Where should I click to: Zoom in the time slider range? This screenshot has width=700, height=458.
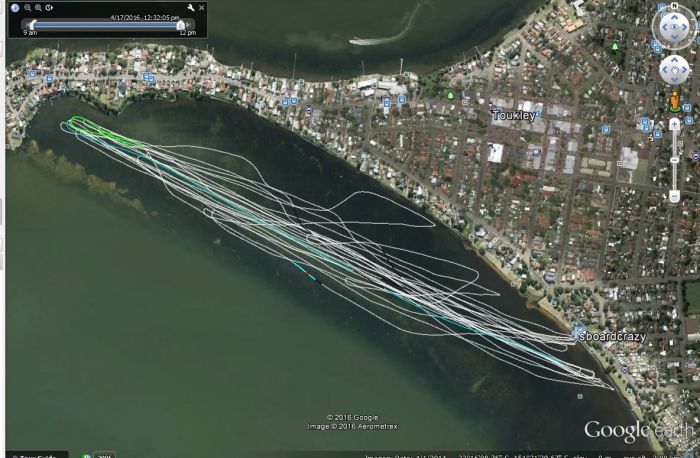point(38,8)
